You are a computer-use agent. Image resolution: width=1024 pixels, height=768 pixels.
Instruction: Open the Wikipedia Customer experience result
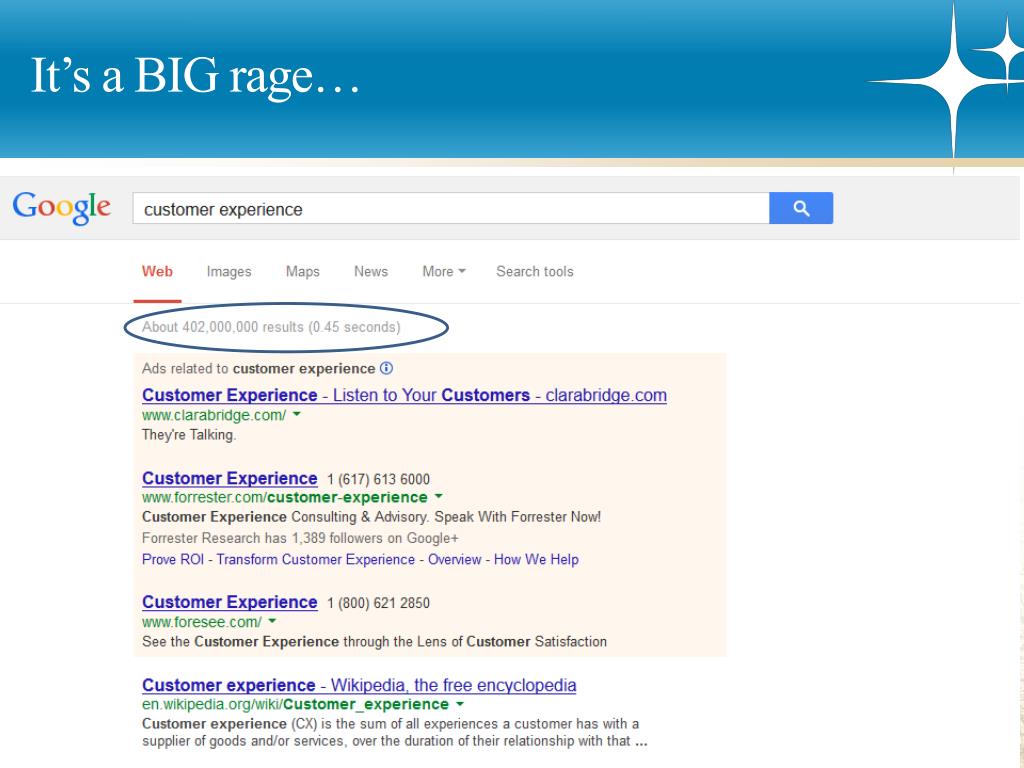[x=359, y=685]
